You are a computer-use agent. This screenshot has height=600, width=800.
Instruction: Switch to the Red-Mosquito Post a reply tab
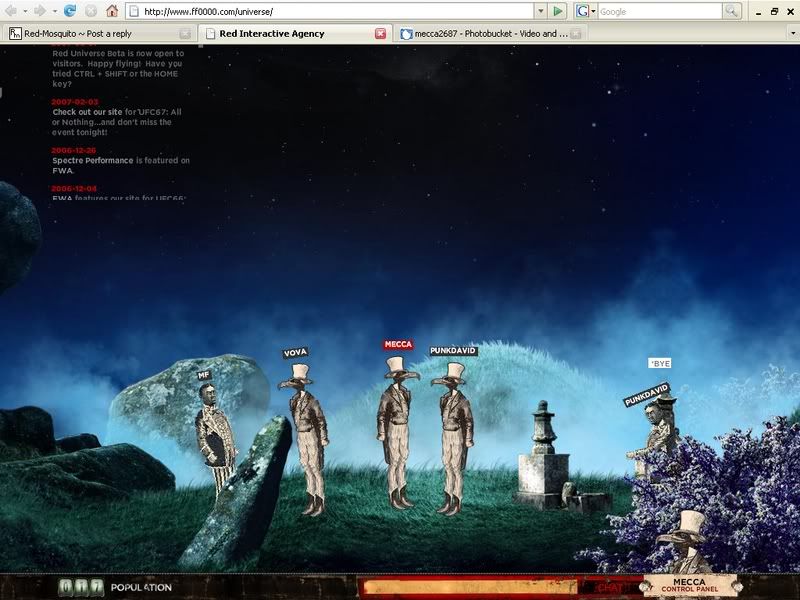point(97,33)
